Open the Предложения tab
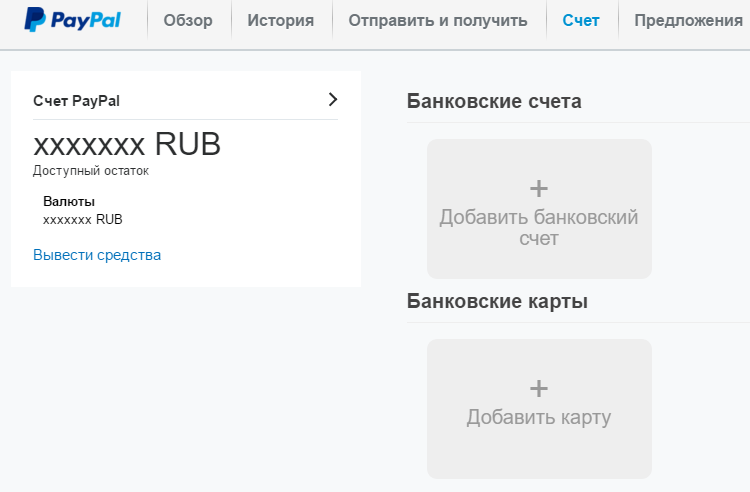750x492 pixels. (688, 21)
